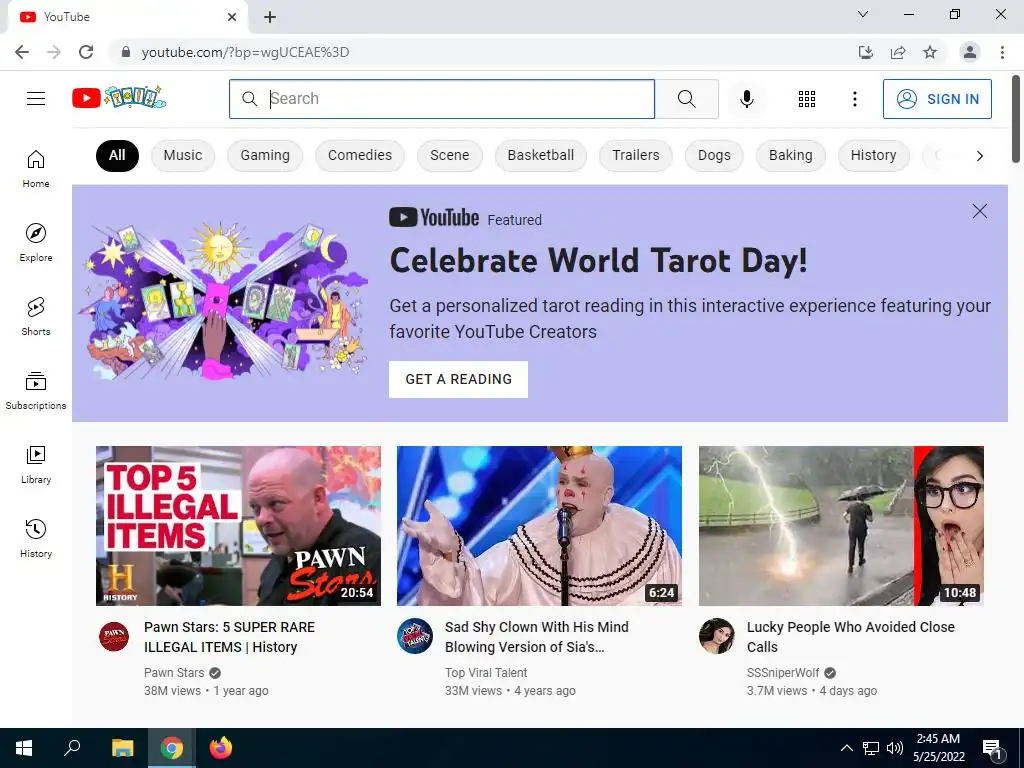Image resolution: width=1024 pixels, height=768 pixels.
Task: Open Shorts in sidebar
Action: 36,317
